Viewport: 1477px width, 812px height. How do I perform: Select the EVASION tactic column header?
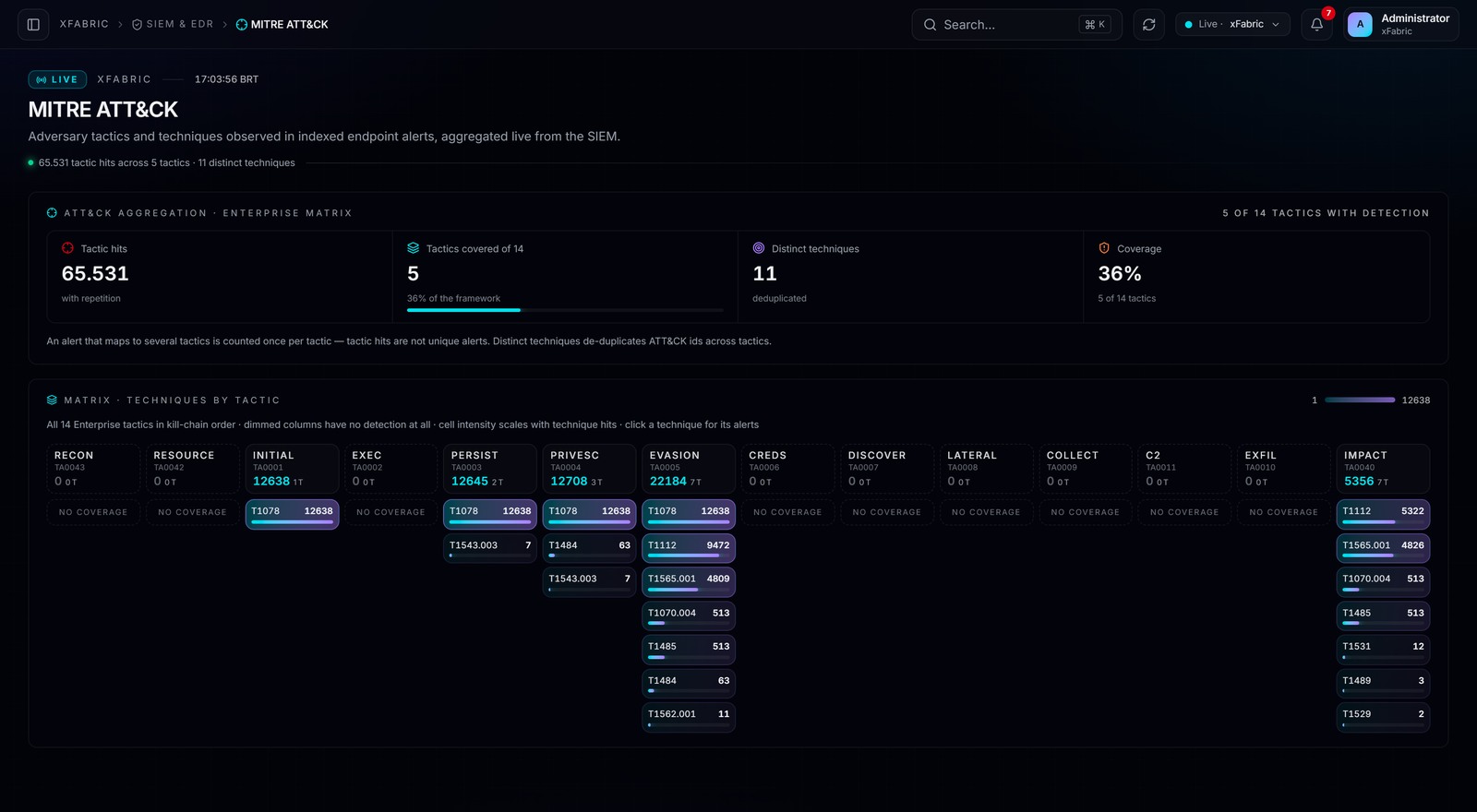point(689,469)
